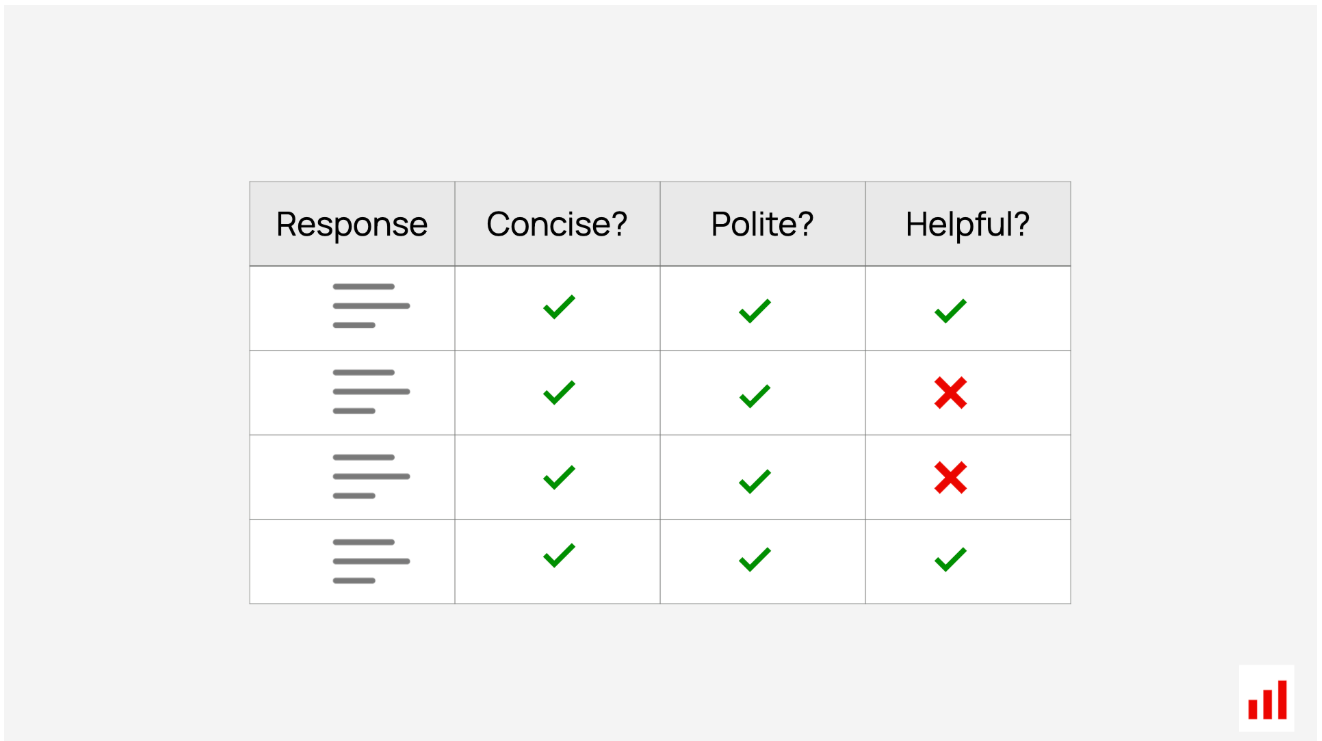Click green check in last row Helpful column
1322x741 pixels.
pyautogui.click(x=950, y=559)
